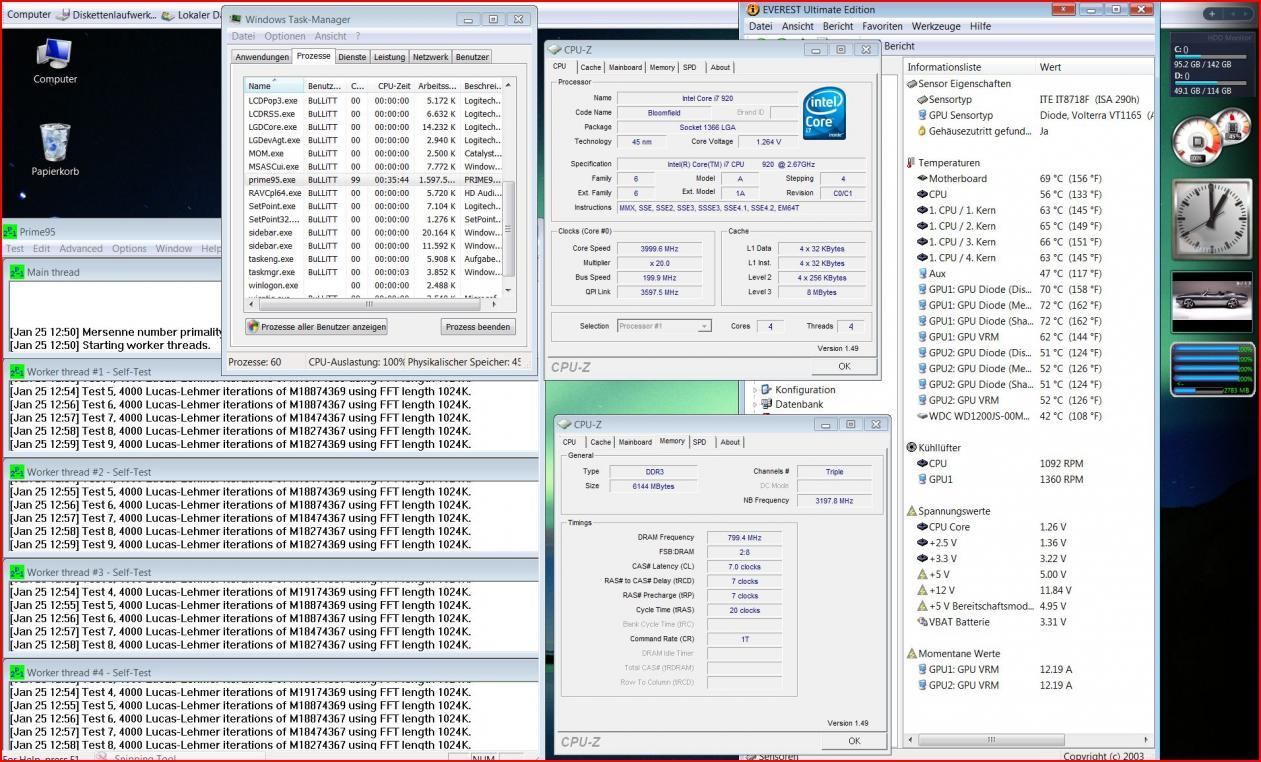Image resolution: width=1261 pixels, height=762 pixels.
Task: Open the Mainboard tab in the CPU-Z processor window
Action: tap(626, 67)
